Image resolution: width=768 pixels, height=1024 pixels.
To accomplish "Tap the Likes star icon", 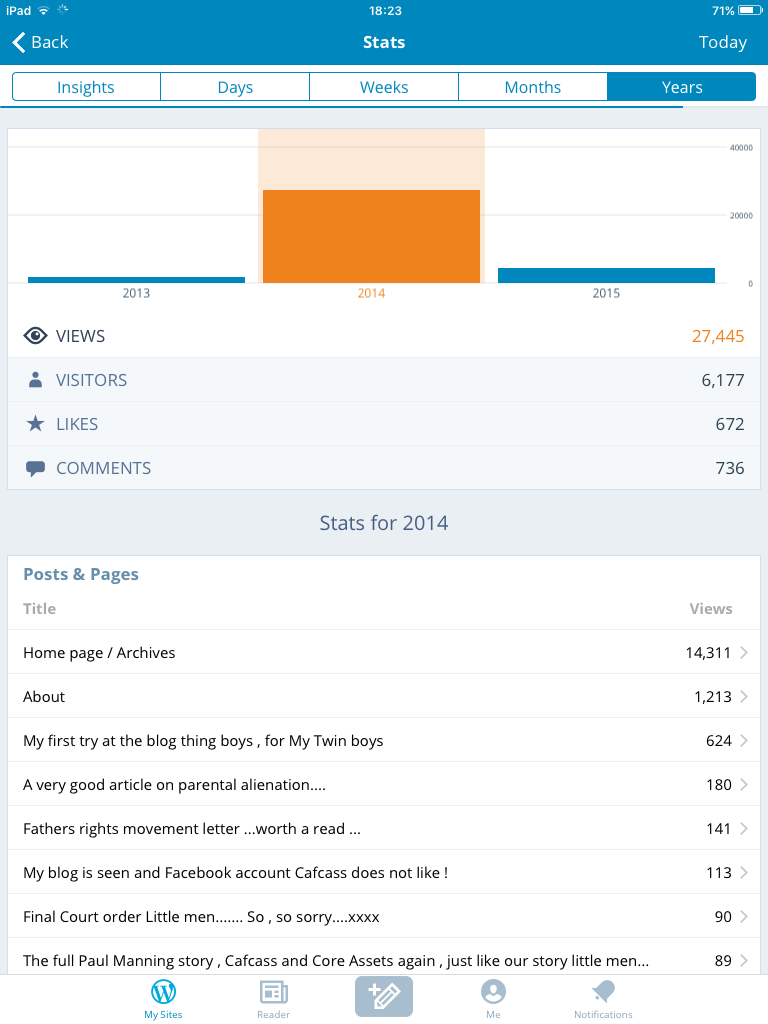I will (x=35, y=424).
